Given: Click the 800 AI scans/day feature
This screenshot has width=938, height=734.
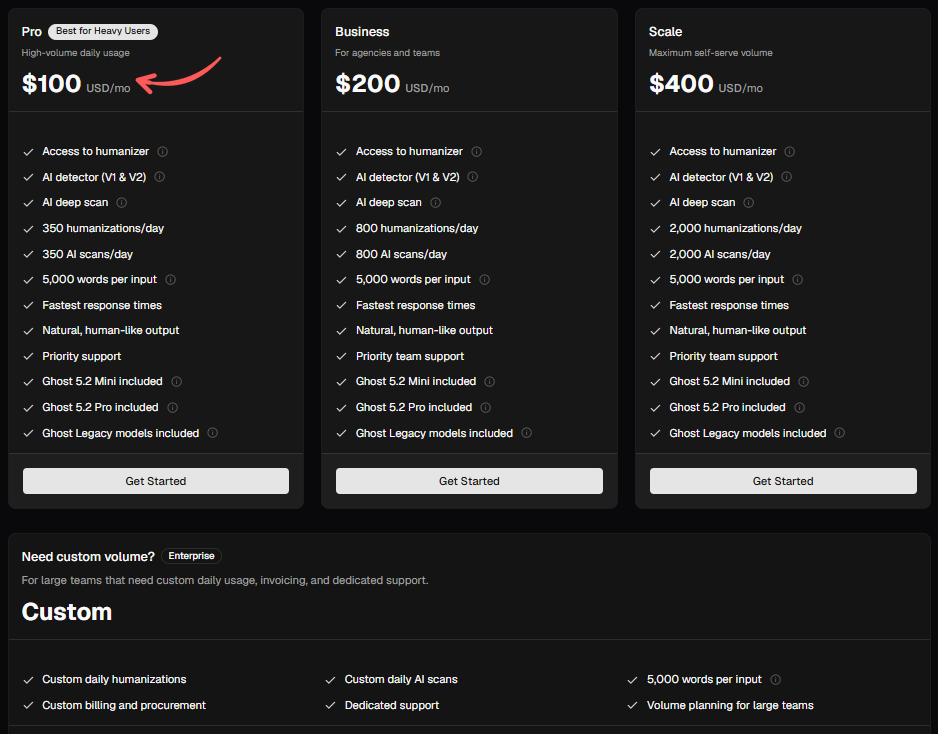Looking at the screenshot, I should (401, 254).
